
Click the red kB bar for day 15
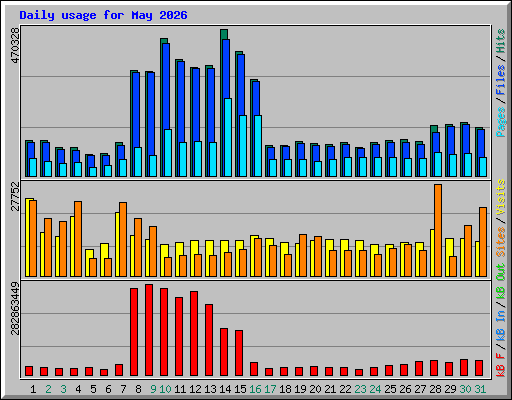click(x=239, y=353)
